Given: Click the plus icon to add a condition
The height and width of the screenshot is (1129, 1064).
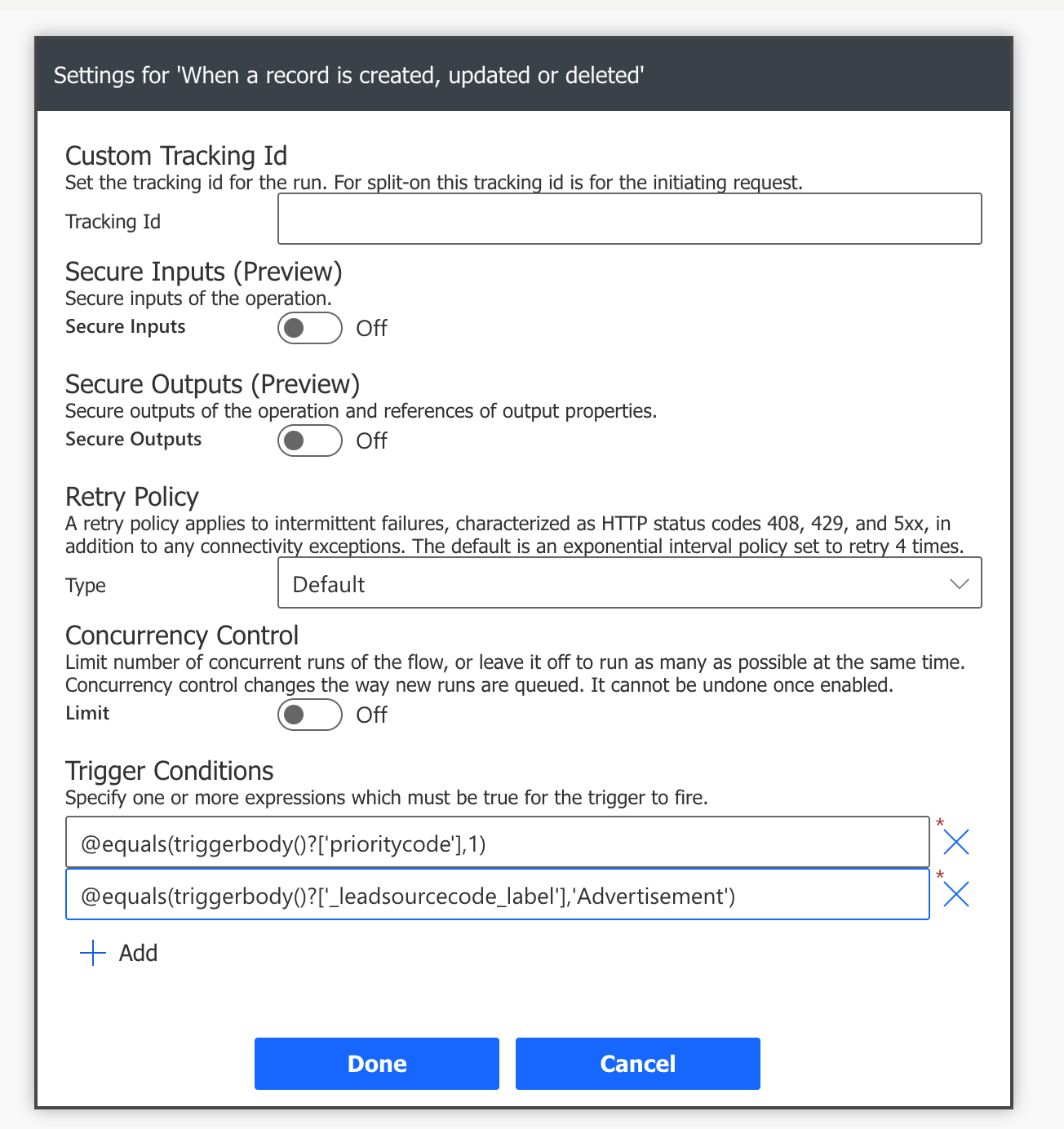Looking at the screenshot, I should click(x=91, y=952).
